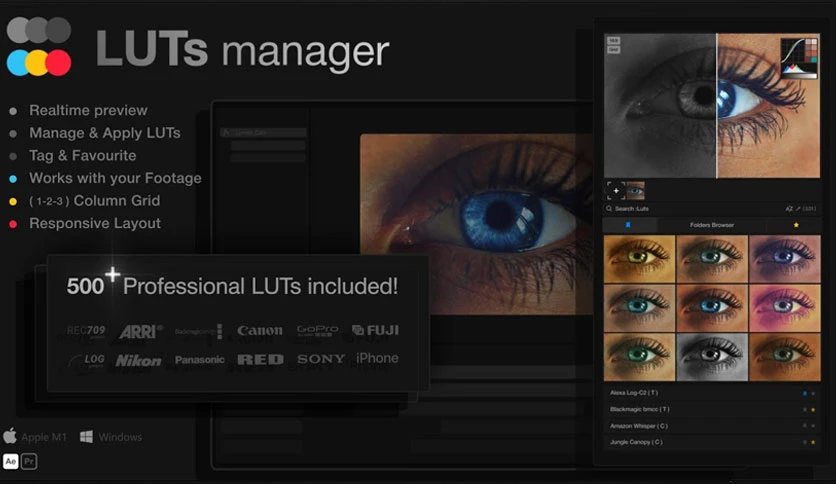Select the green eye LUT thumbnail in the bottom row
The image size is (836, 484).
[x=639, y=357]
